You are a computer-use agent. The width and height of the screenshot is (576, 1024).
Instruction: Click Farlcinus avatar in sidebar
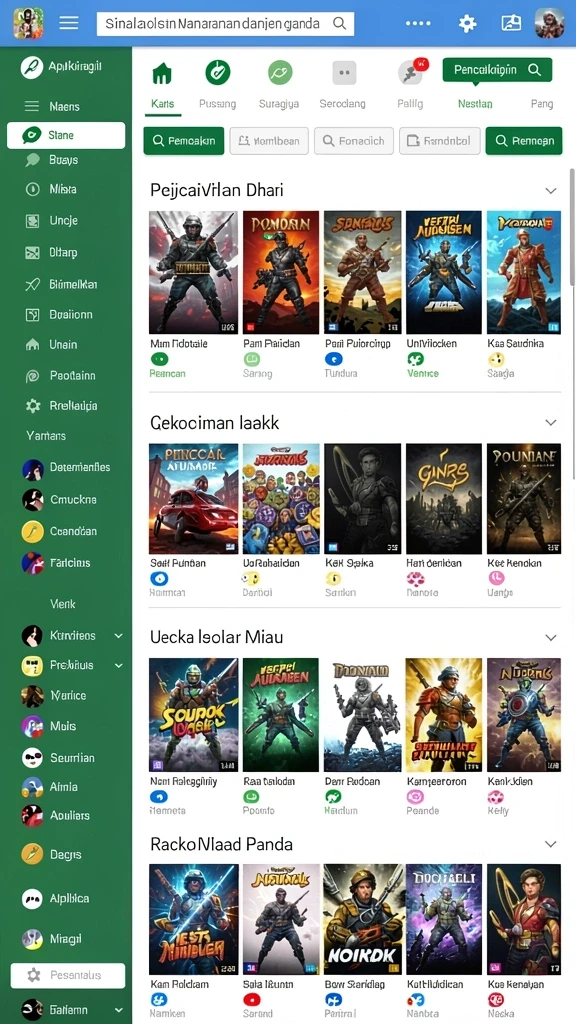pos(33,563)
